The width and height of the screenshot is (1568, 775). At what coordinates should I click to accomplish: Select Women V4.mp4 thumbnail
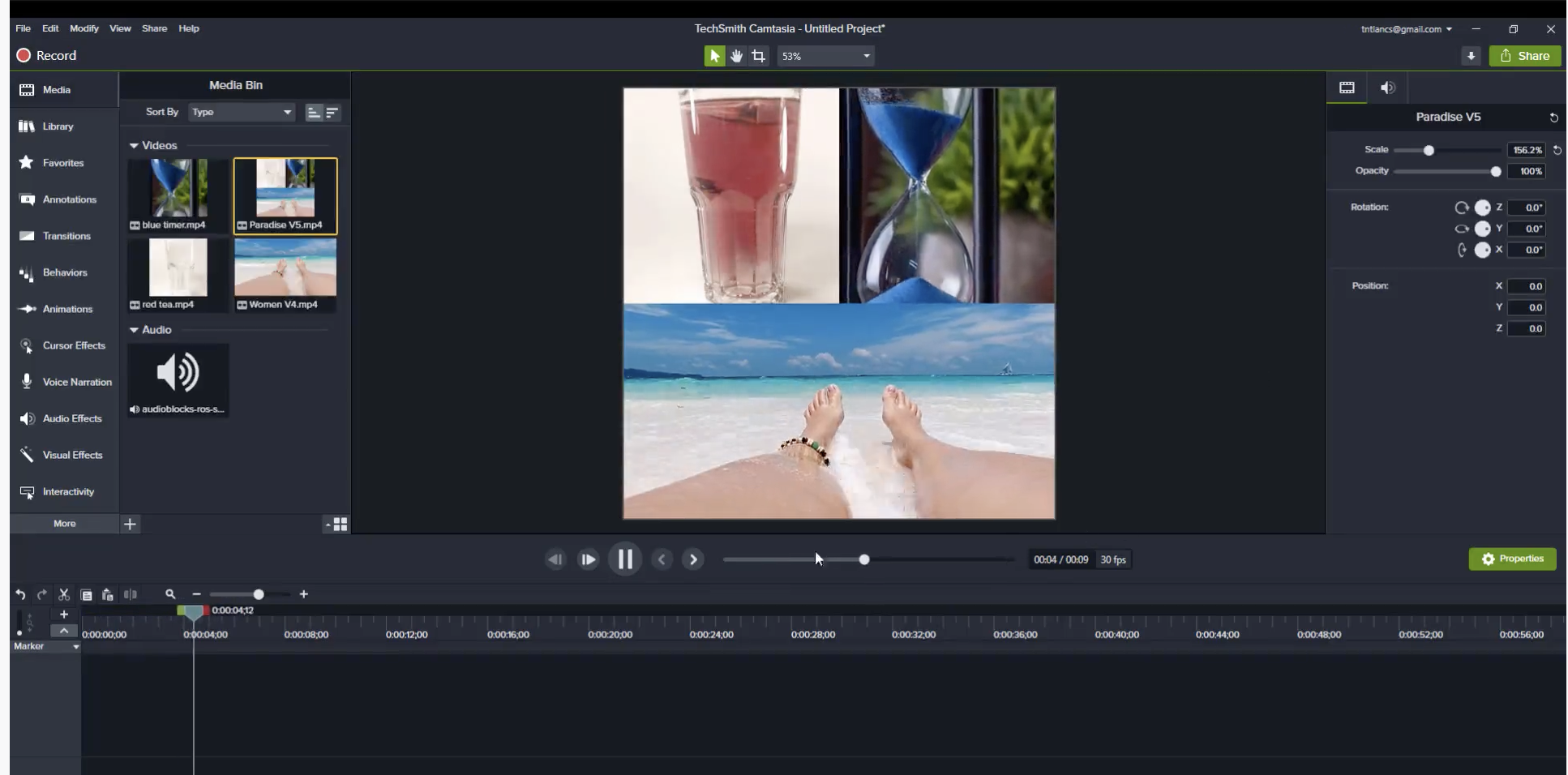coord(285,275)
